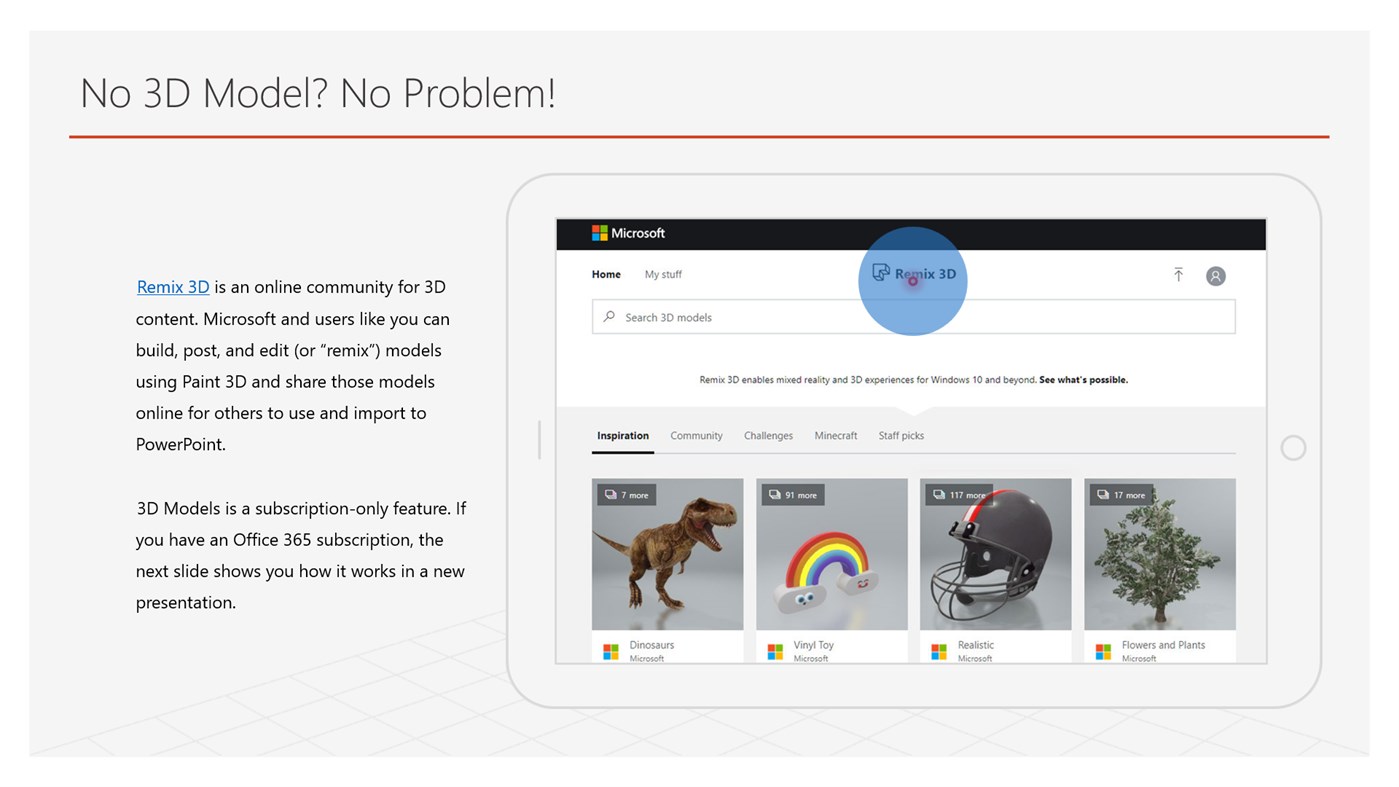
Task: Expand the '7 more' Dinosaurs badge
Action: (625, 494)
